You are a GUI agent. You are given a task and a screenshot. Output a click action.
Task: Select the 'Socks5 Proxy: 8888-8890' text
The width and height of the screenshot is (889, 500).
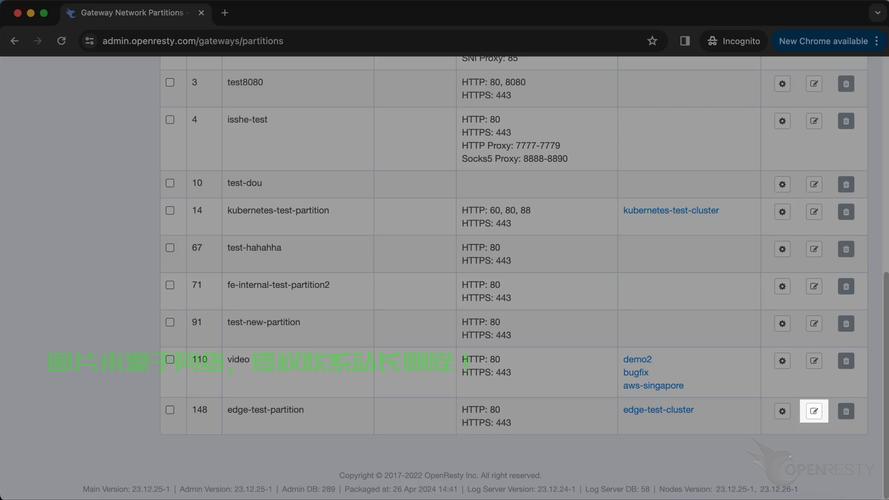point(515,159)
